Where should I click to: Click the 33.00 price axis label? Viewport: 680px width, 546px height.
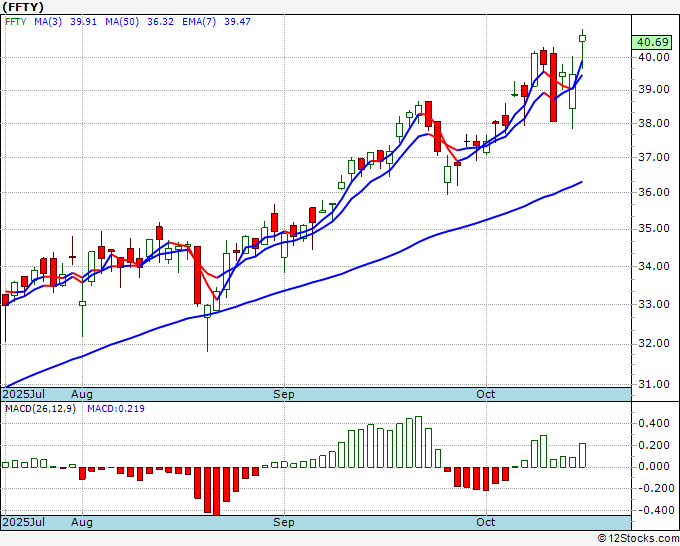(654, 304)
